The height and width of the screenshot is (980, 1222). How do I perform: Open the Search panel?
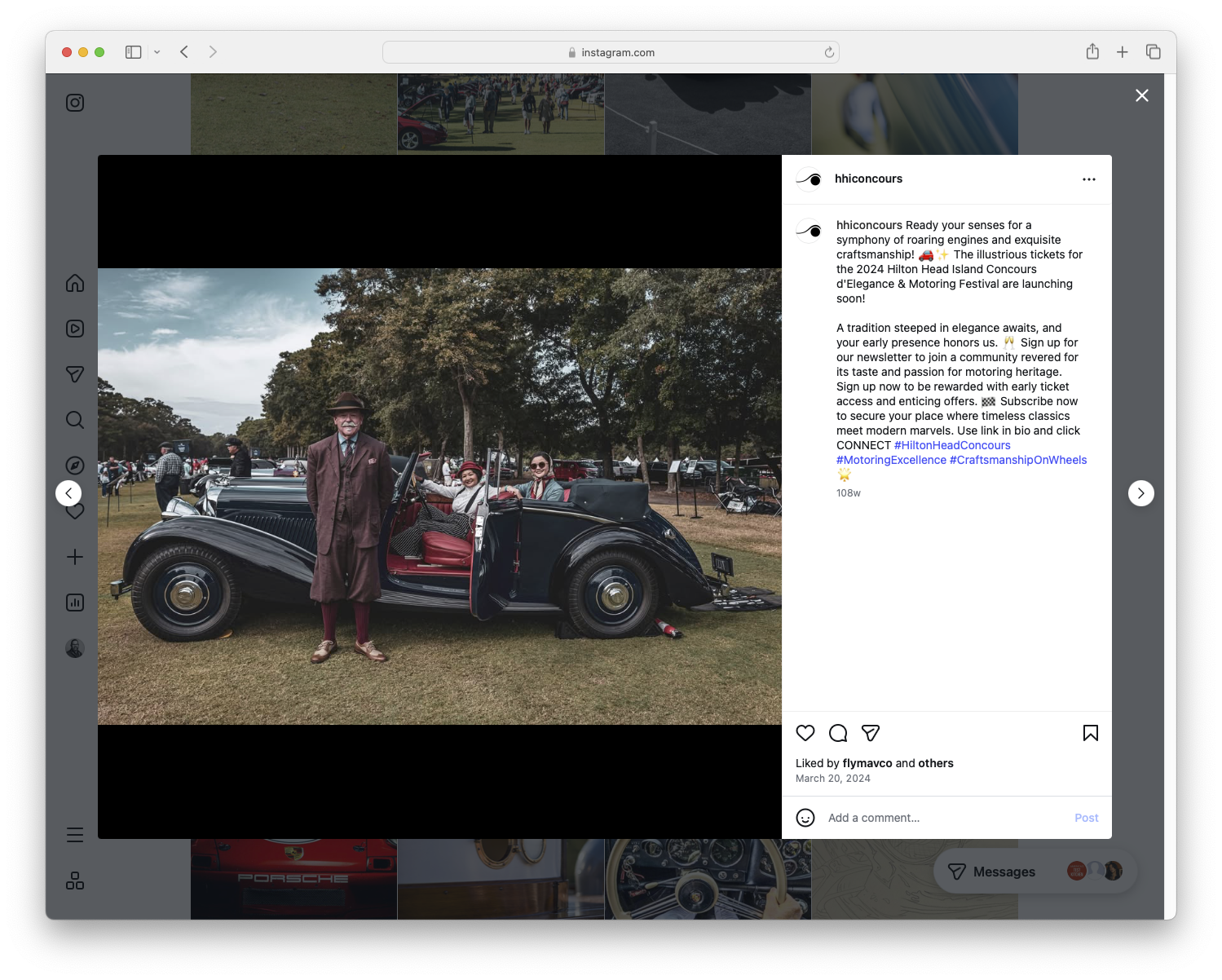pyautogui.click(x=74, y=420)
